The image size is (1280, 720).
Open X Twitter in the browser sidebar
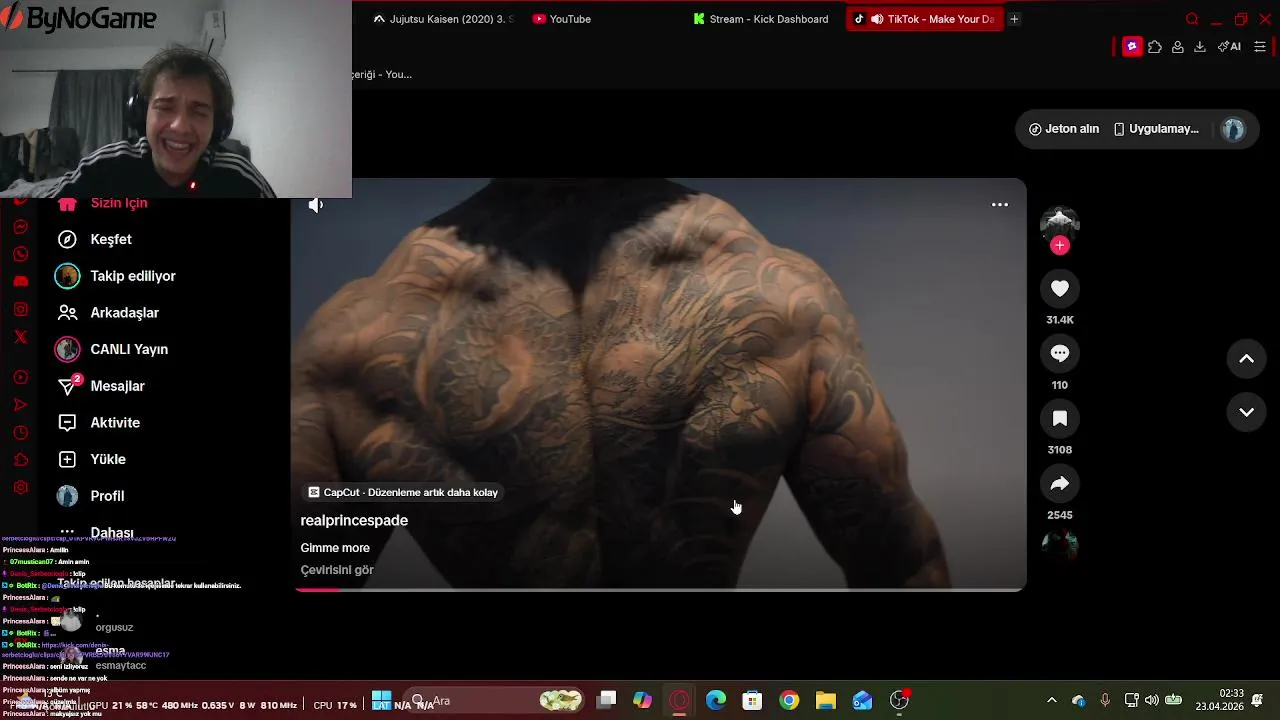click(x=20, y=337)
